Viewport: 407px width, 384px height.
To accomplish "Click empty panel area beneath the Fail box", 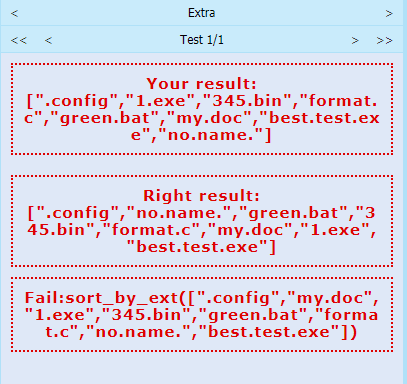I will 202,368.
